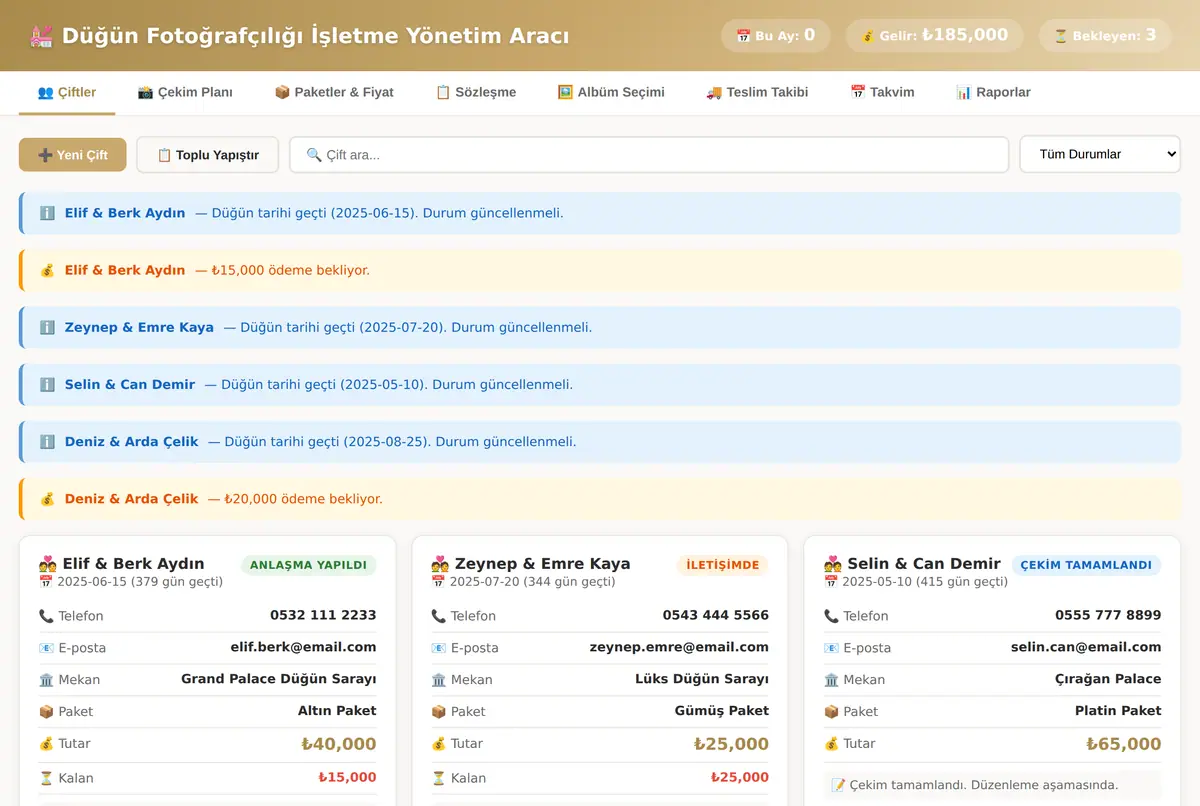Click the Çift ara search field
Image resolution: width=1200 pixels, height=806 pixels.
(x=649, y=155)
